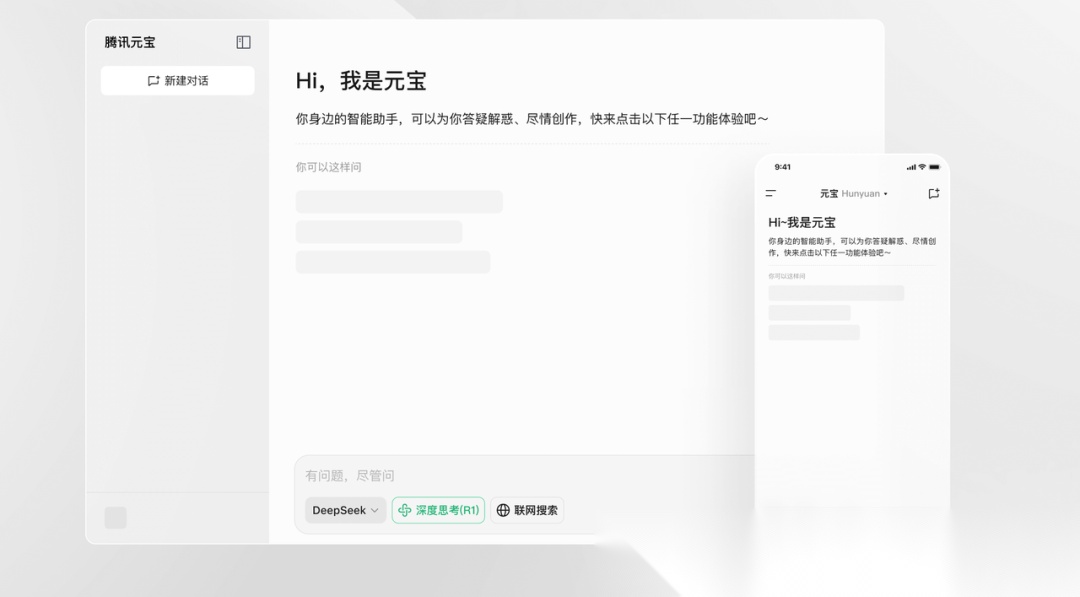This screenshot has width=1080, height=597.
Task: Toggle 联网搜索 web search
Action: (x=527, y=510)
